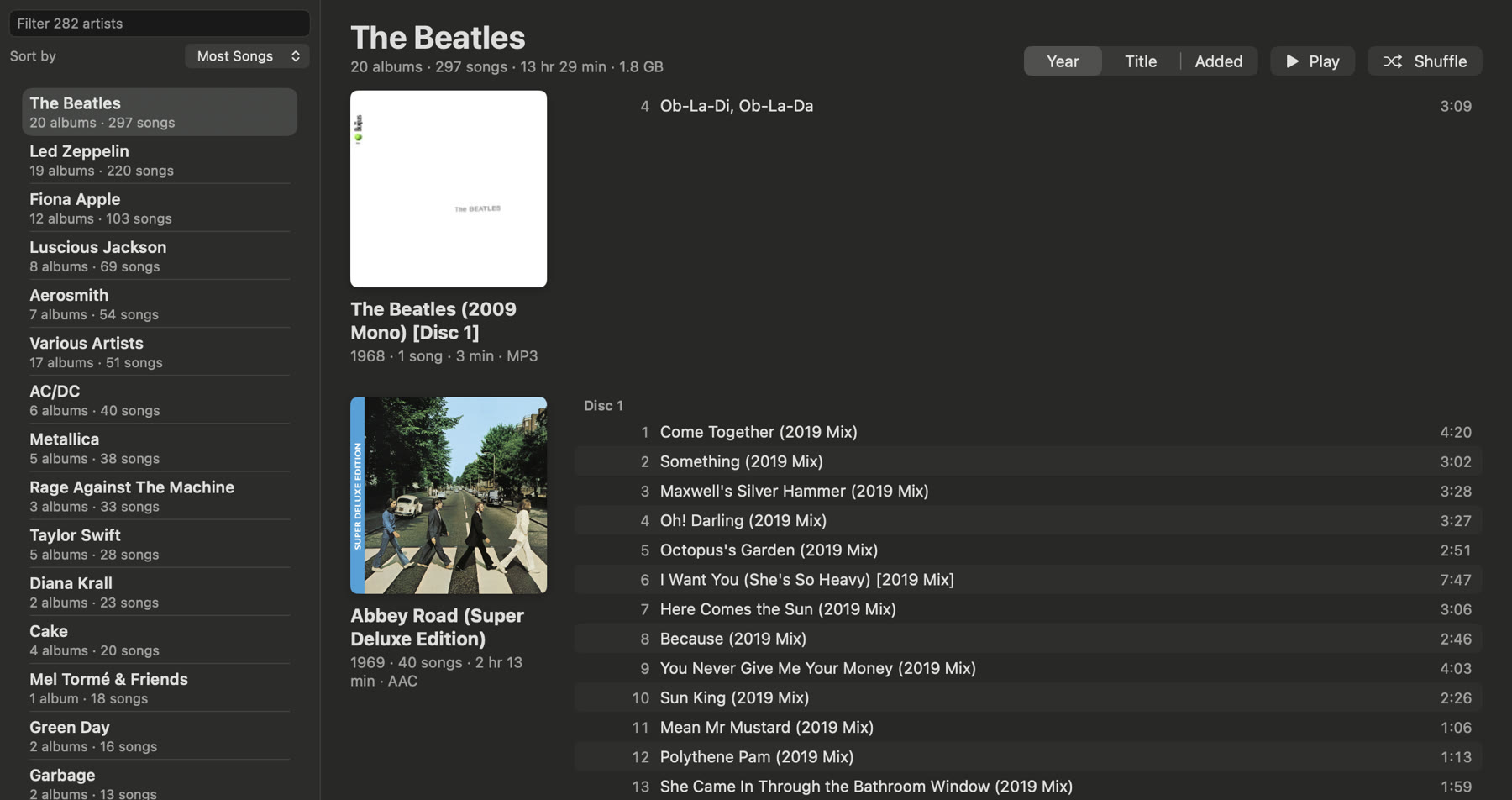Select You Never Give Me Your Money
Image resolution: width=1512 pixels, height=800 pixels.
pos(1028,668)
